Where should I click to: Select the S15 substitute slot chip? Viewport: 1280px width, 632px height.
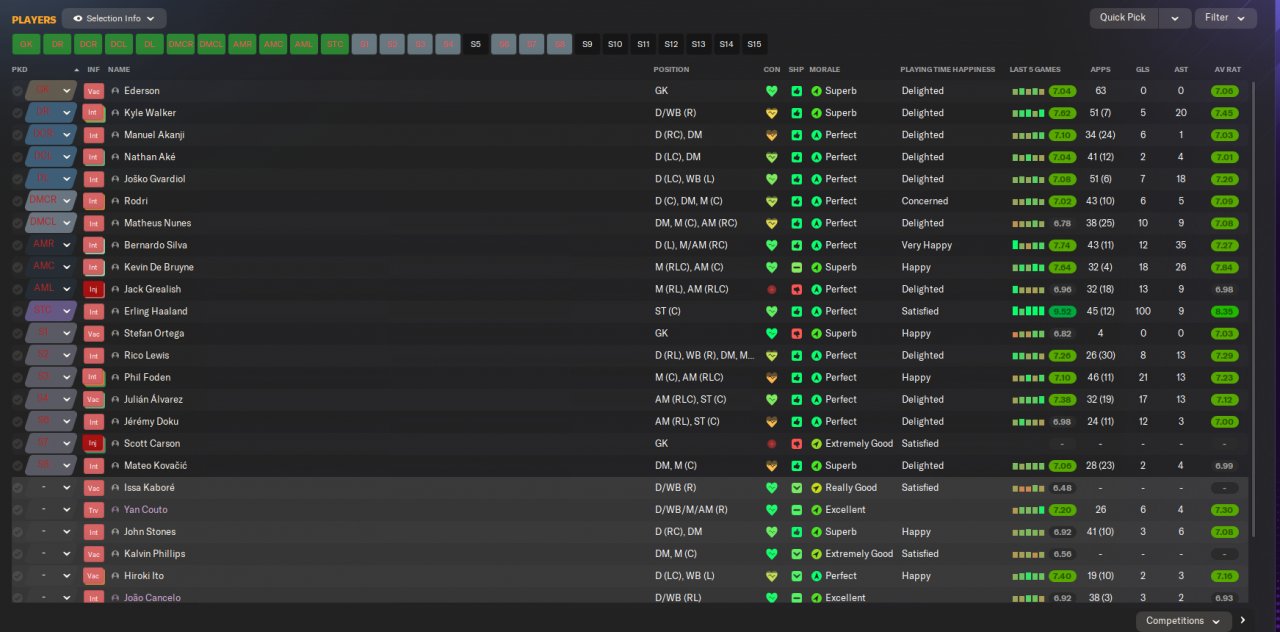754,44
